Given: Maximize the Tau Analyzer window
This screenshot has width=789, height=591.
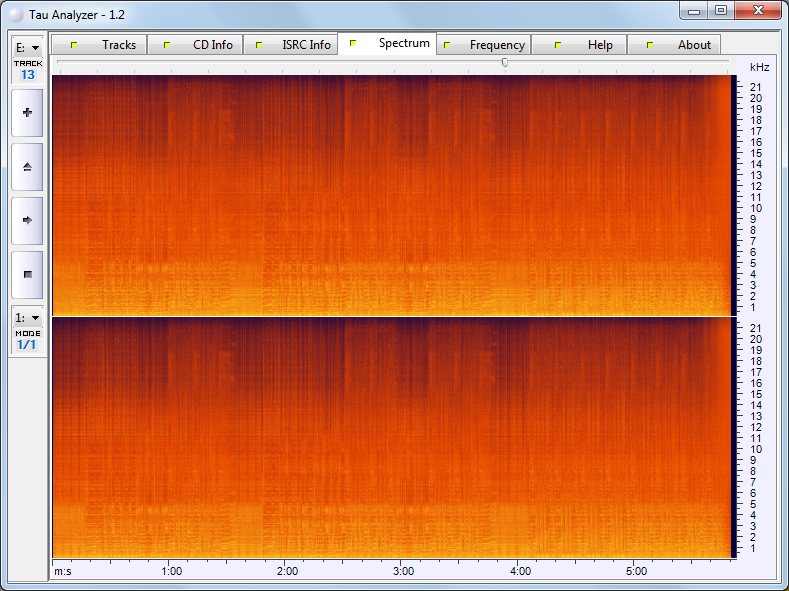Looking at the screenshot, I should click(x=720, y=11).
